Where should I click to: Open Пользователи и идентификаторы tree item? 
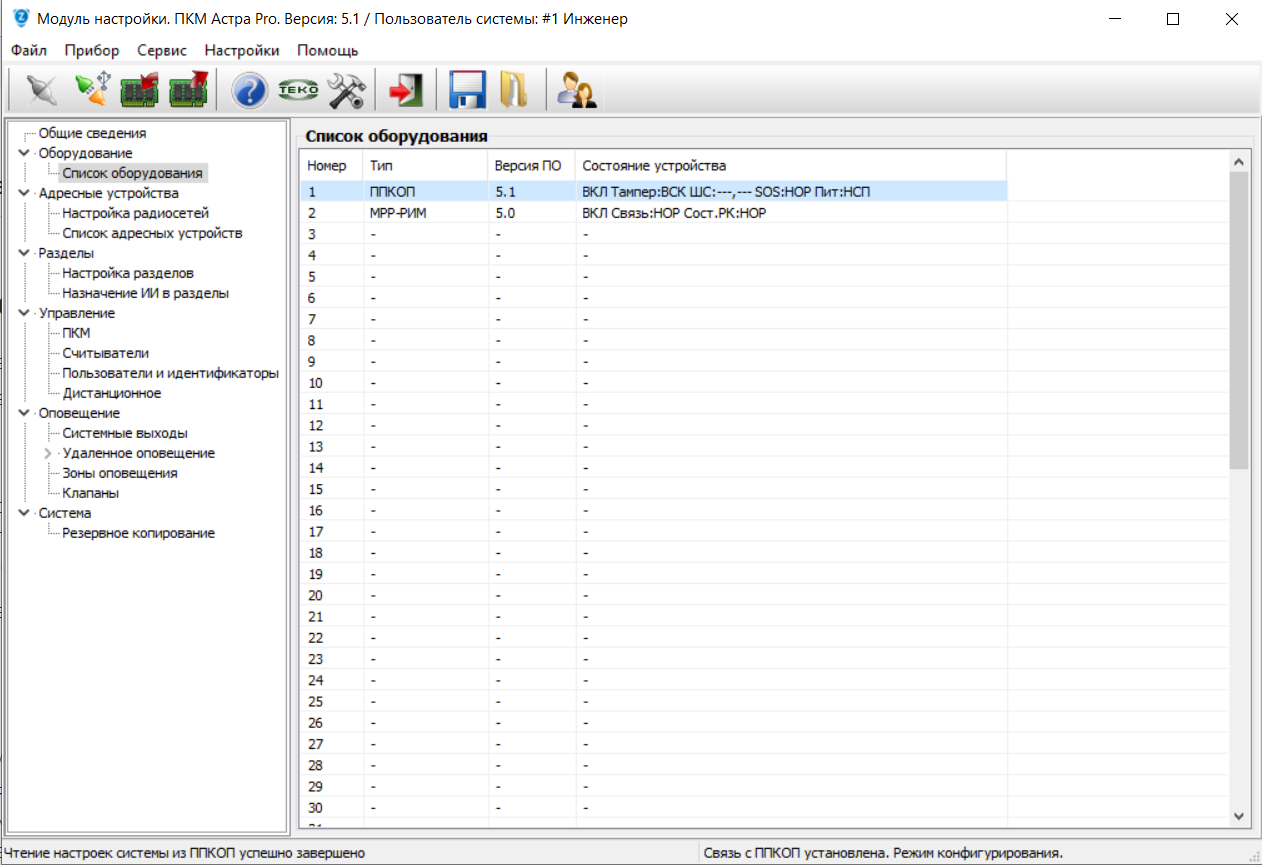pos(170,373)
